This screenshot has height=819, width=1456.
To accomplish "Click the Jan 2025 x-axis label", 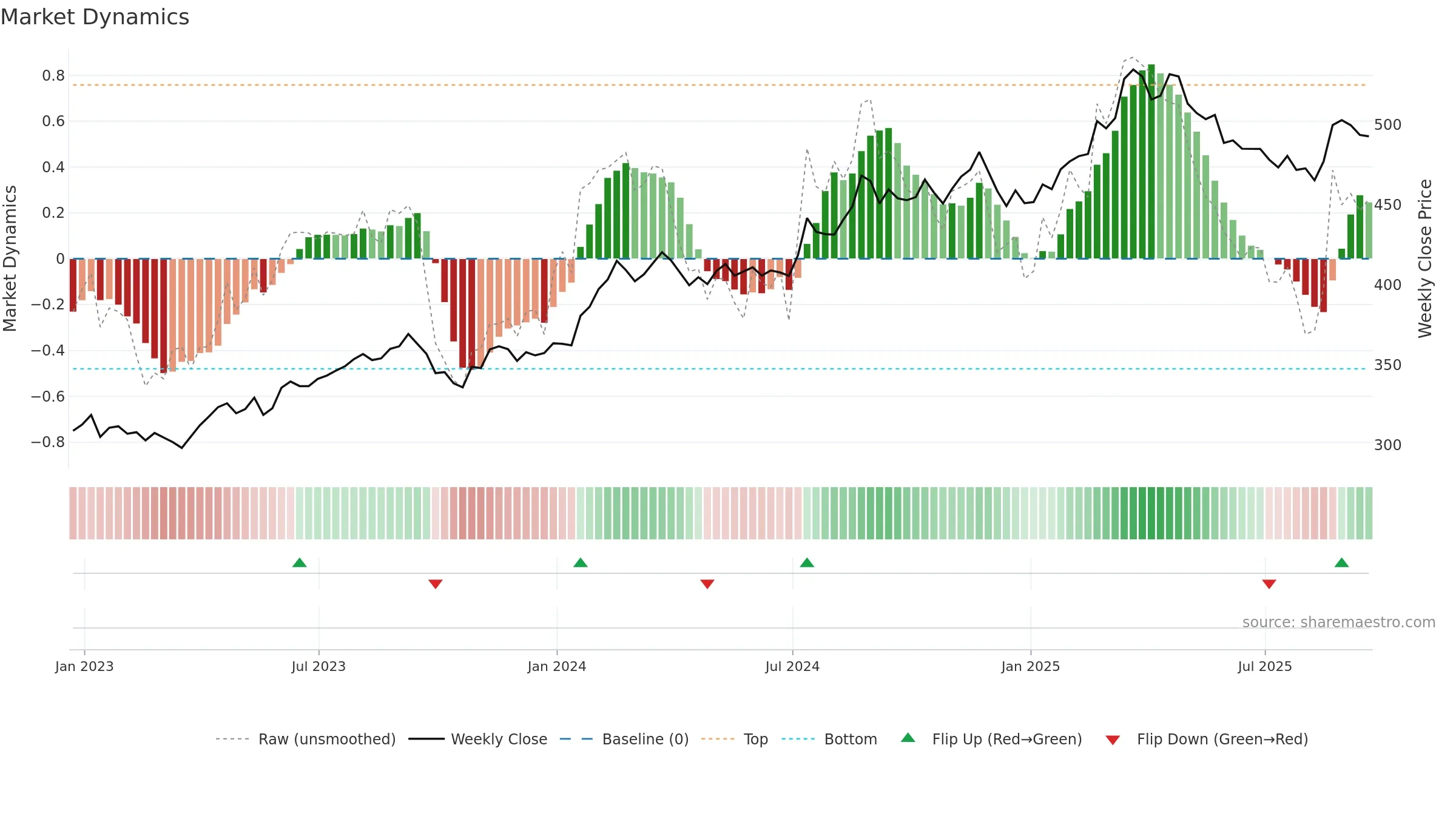I will click(x=1031, y=666).
